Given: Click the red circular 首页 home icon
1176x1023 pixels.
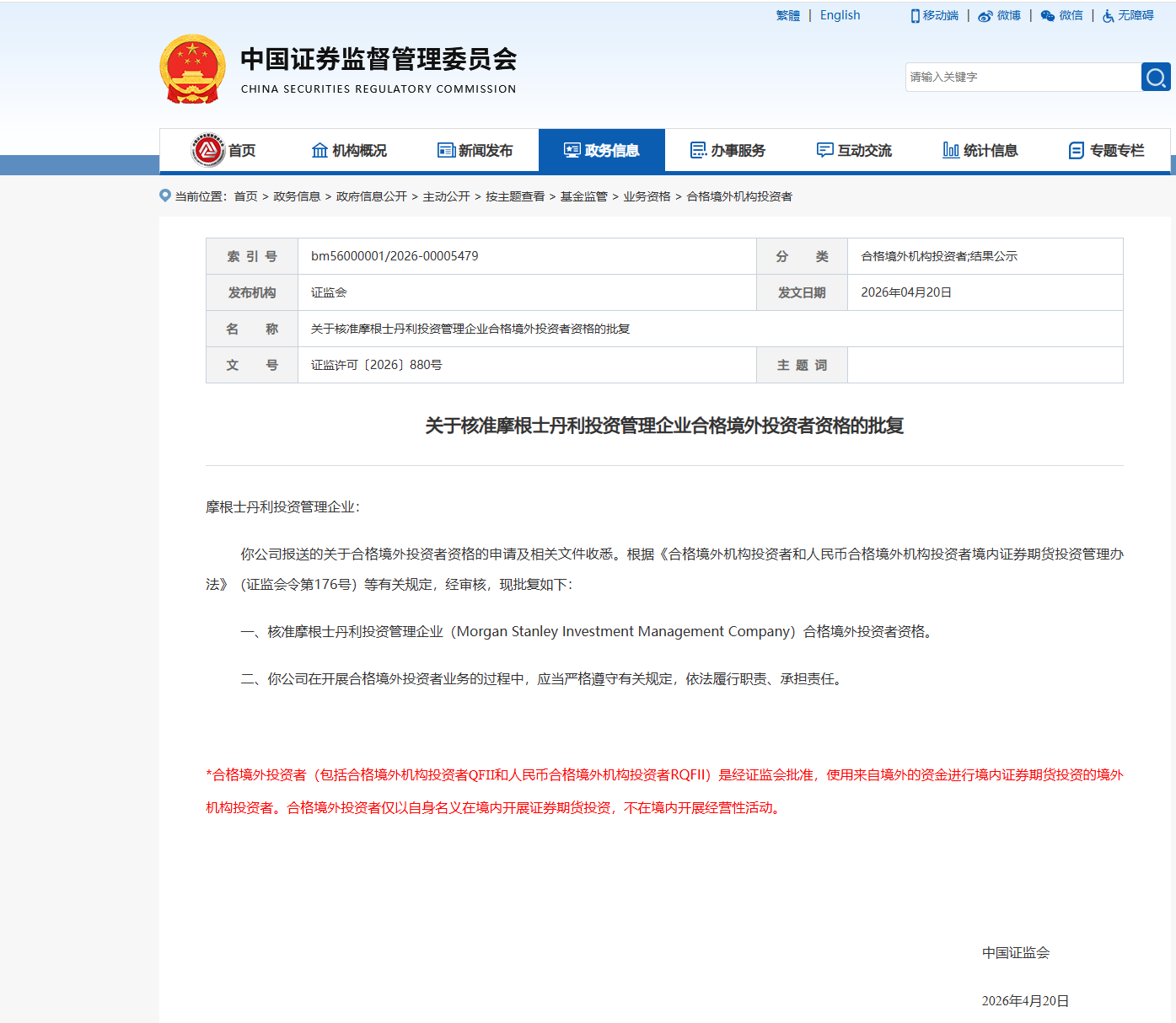Looking at the screenshot, I should pyautogui.click(x=208, y=150).
